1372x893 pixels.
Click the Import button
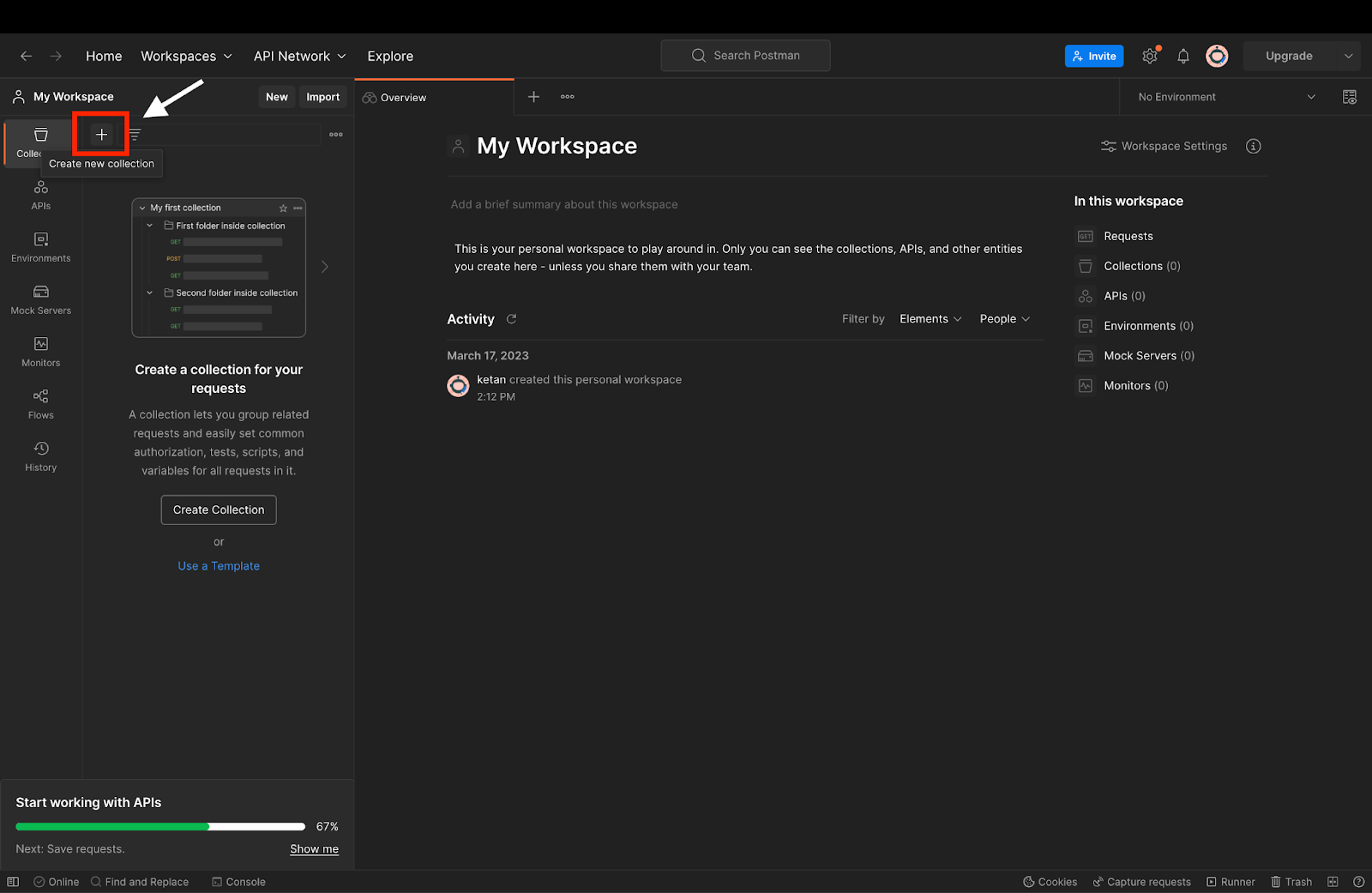(323, 97)
